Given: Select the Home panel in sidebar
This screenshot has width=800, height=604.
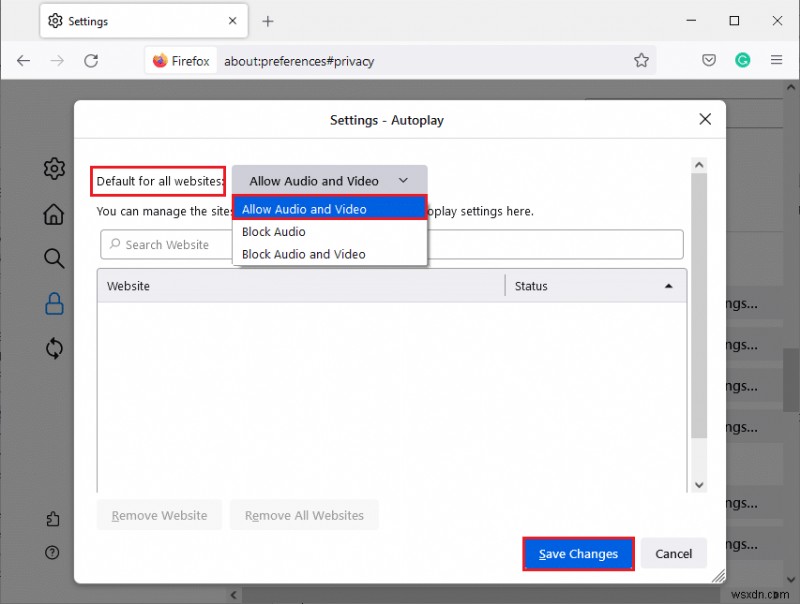Looking at the screenshot, I should pos(54,214).
